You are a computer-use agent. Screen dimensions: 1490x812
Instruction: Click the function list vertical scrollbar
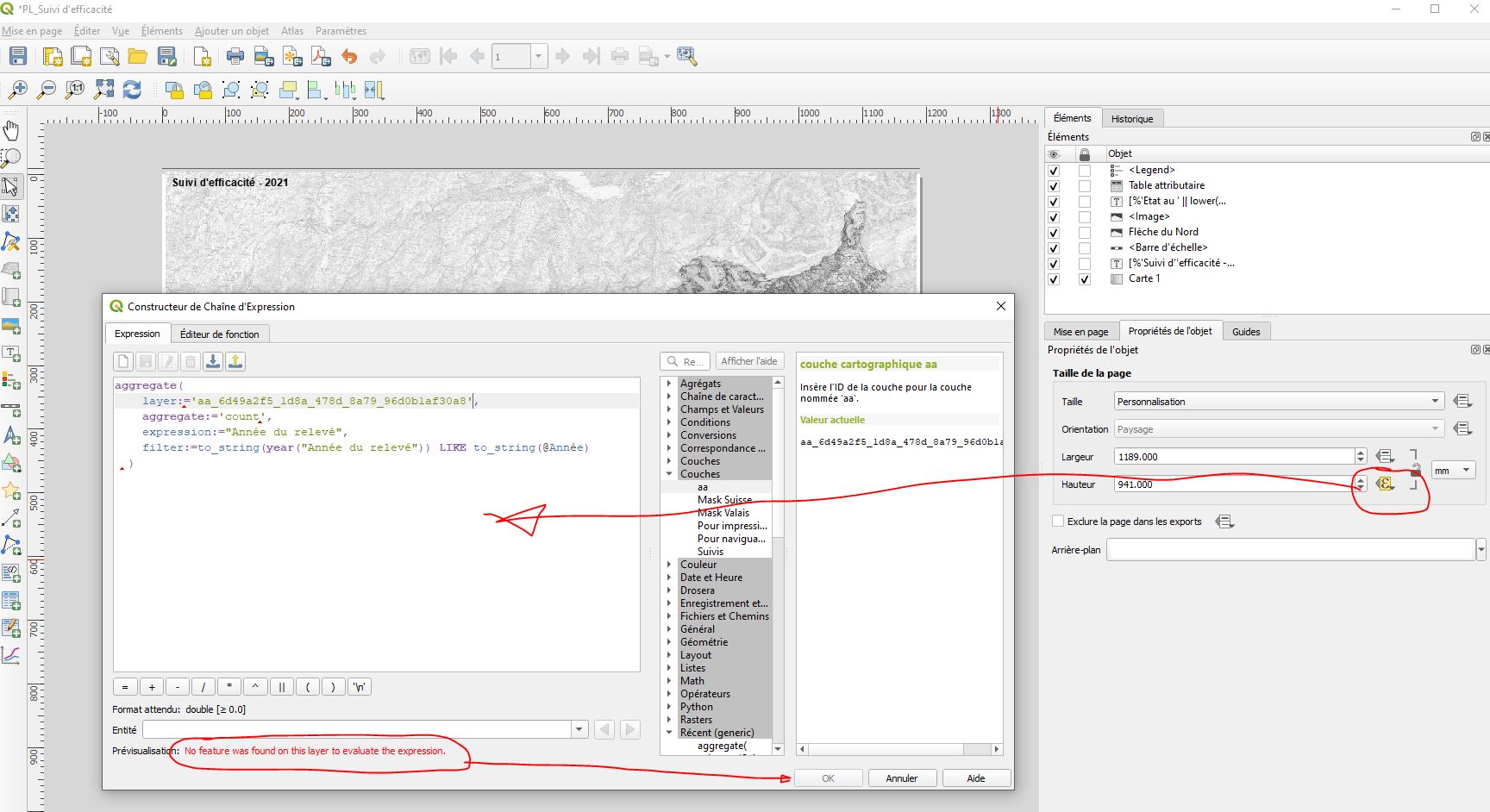778,565
